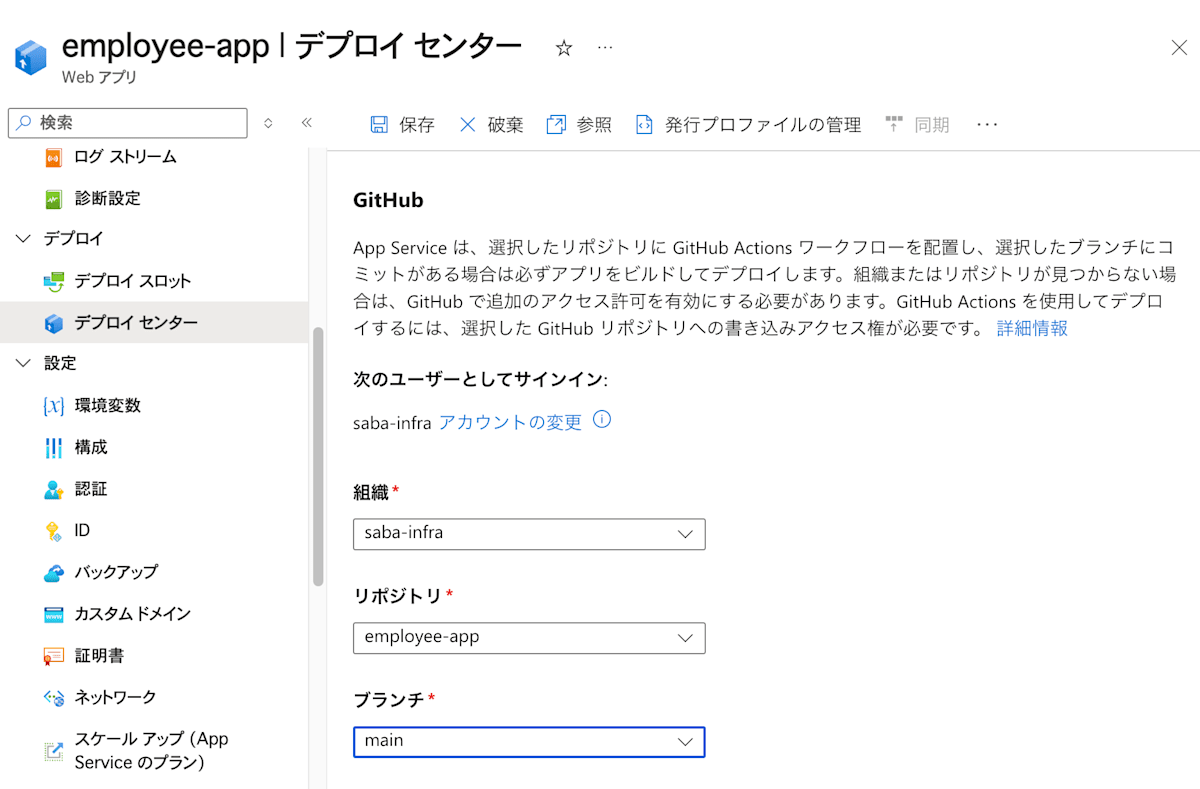Click the search magnifier icon
Image resolution: width=1200 pixels, height=789 pixels.
point(24,123)
